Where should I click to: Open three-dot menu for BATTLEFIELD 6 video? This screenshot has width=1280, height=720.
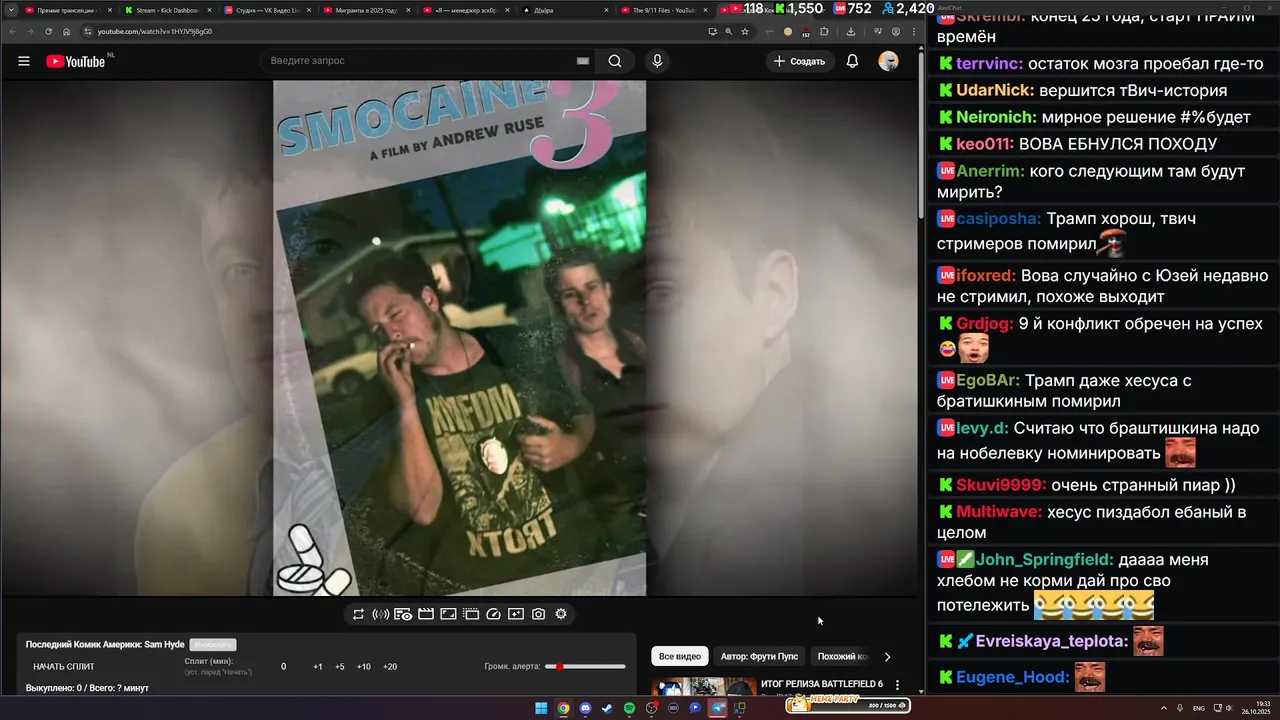pyautogui.click(x=897, y=685)
